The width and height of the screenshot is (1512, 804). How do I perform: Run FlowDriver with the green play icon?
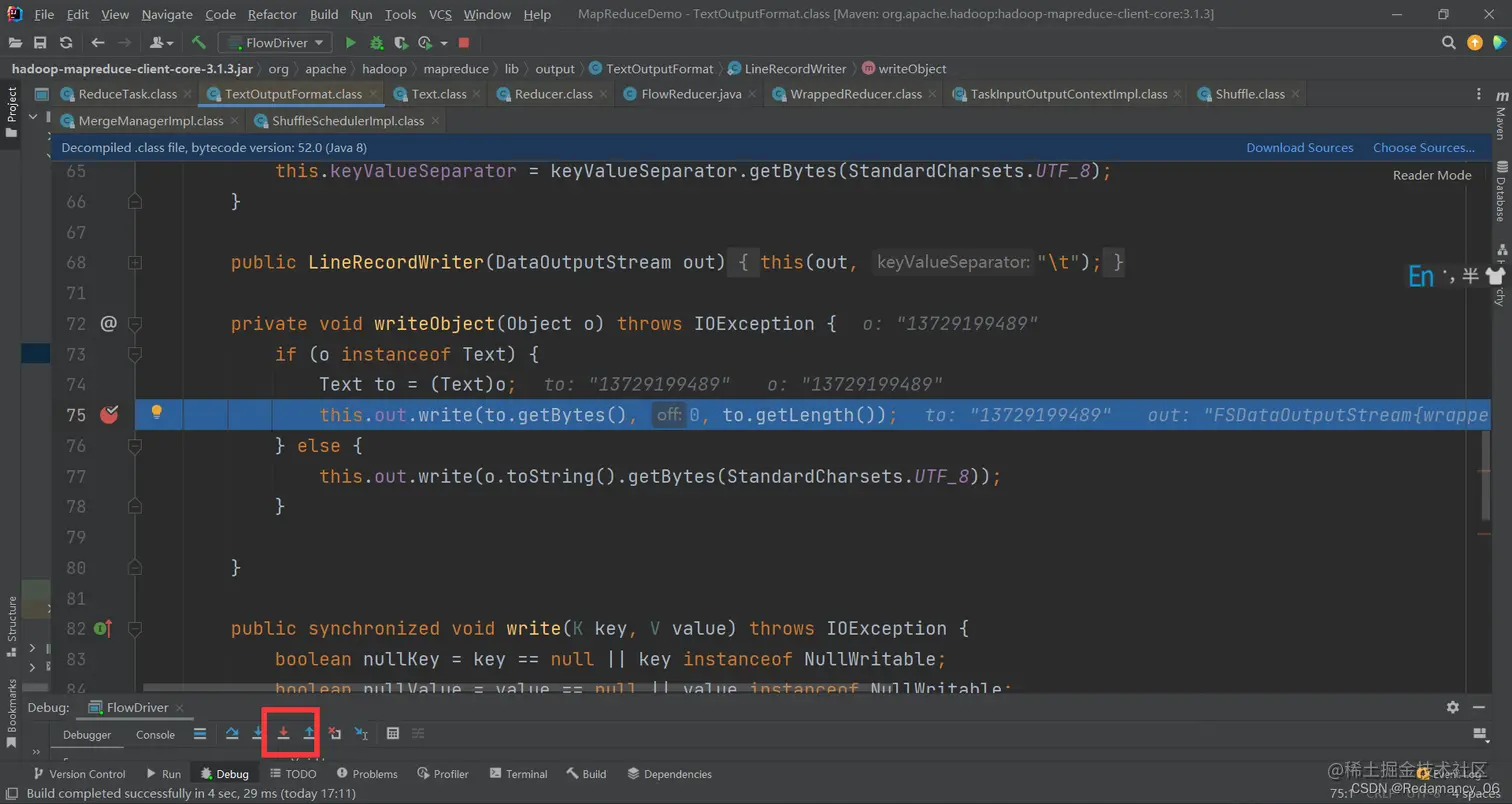click(x=350, y=43)
